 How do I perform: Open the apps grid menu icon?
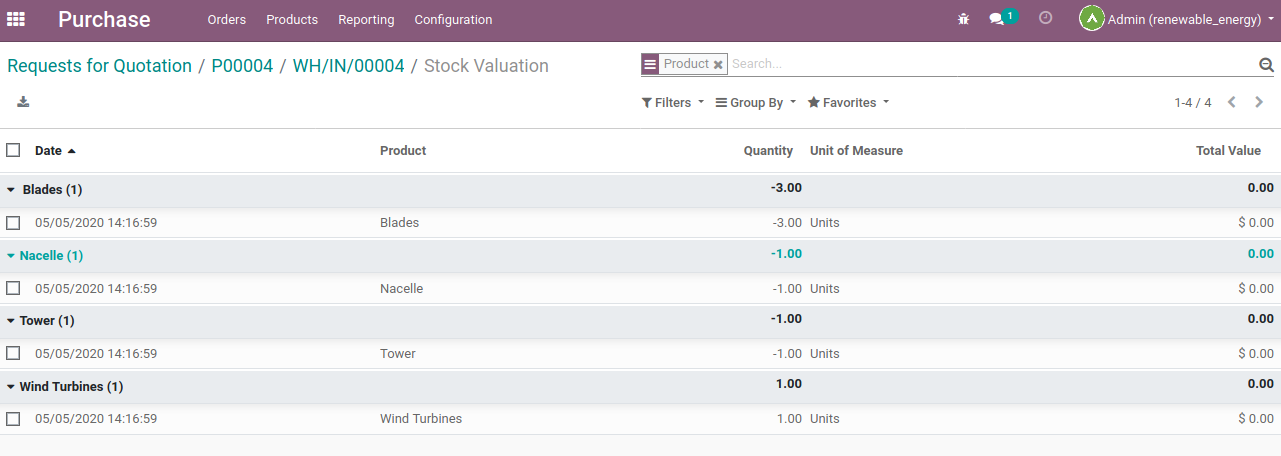pos(16,19)
